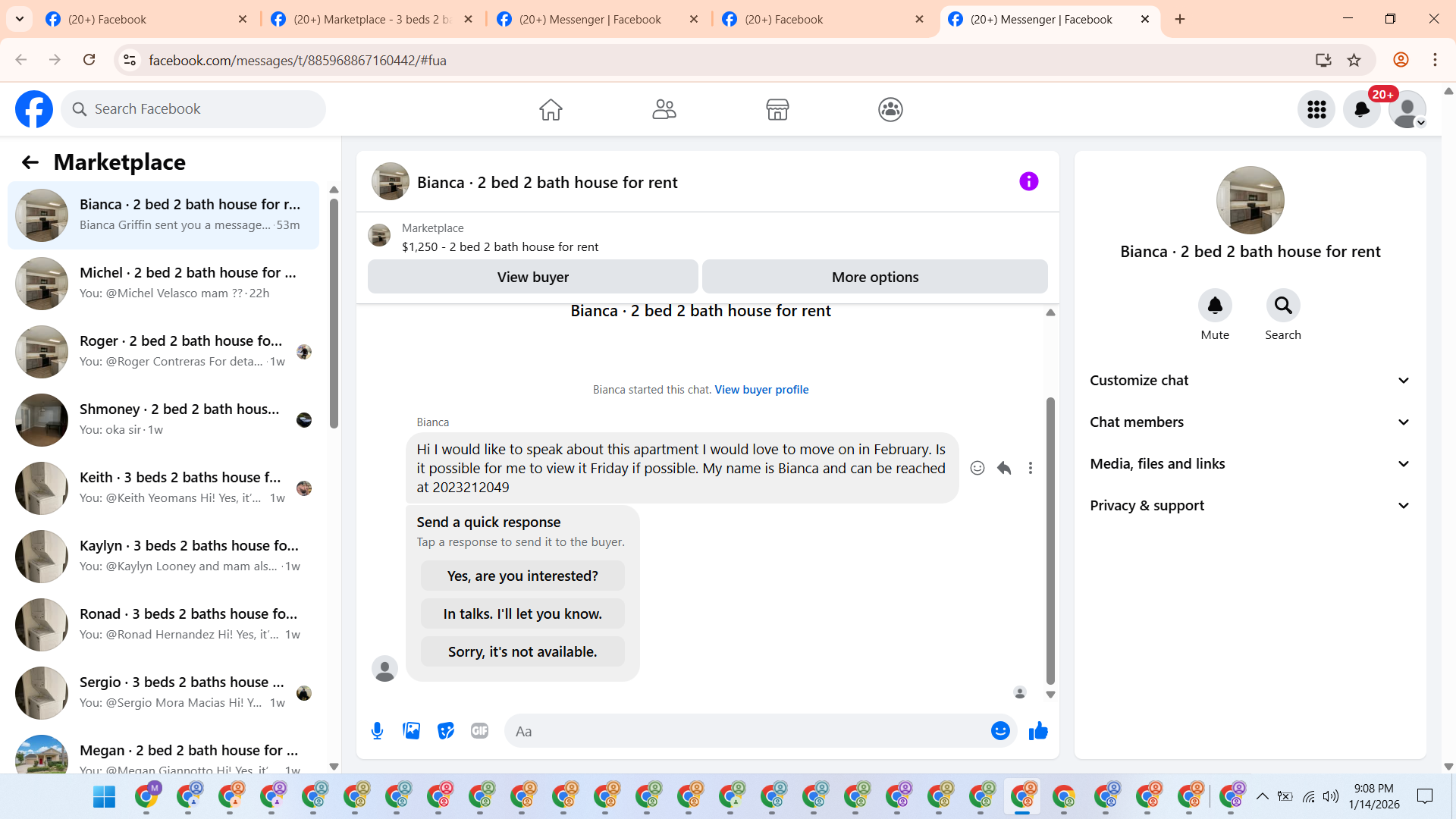Expand the Customize chat section

(1250, 381)
